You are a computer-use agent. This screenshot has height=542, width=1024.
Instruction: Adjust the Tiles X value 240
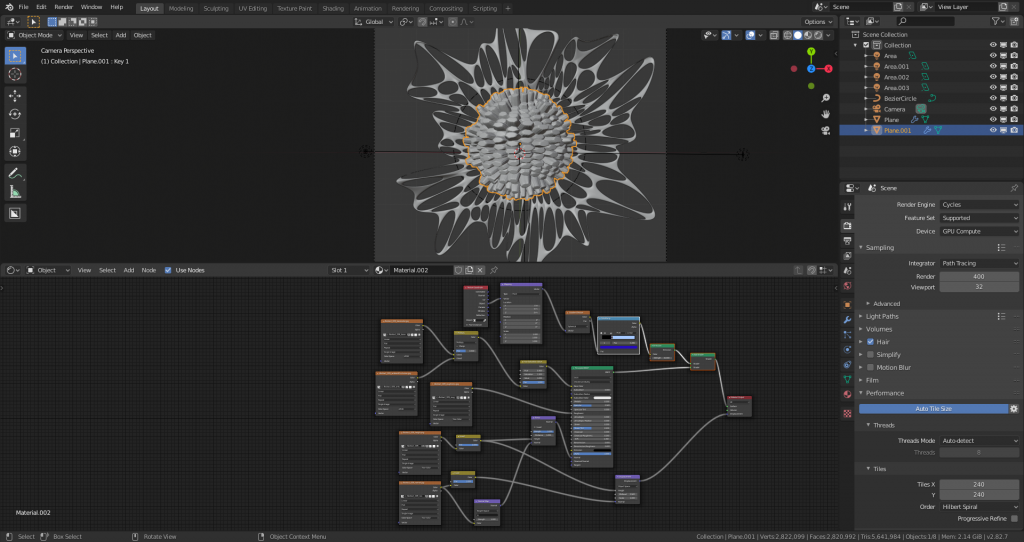pyautogui.click(x=979, y=485)
